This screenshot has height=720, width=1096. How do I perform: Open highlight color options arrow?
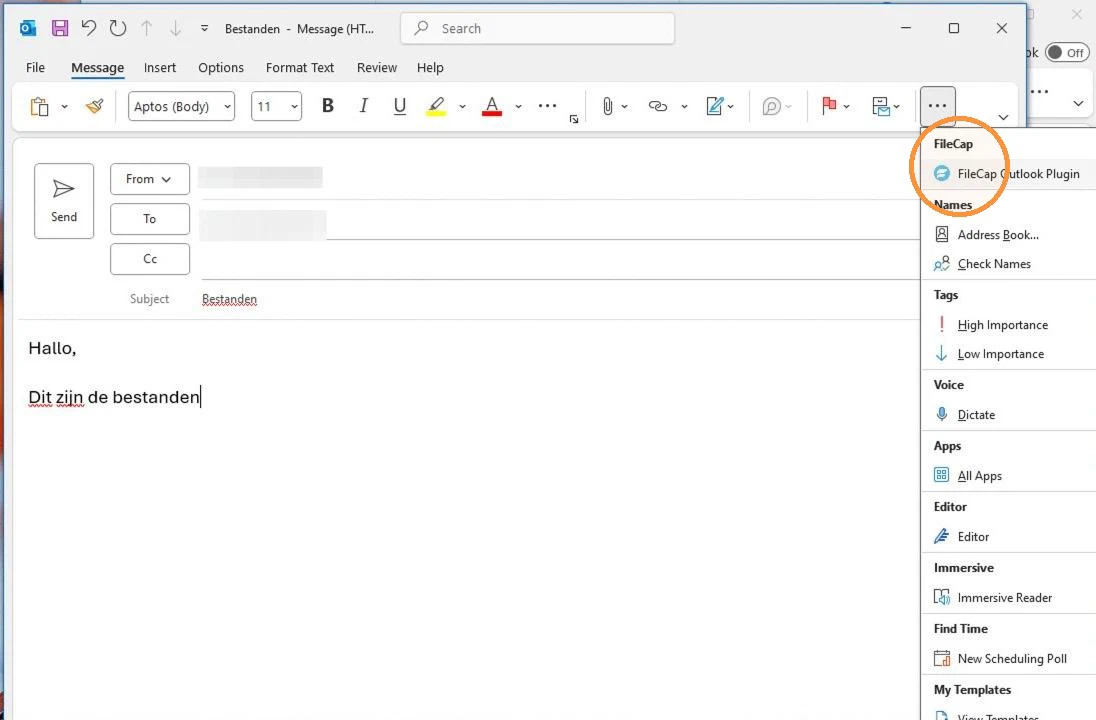pyautogui.click(x=462, y=107)
